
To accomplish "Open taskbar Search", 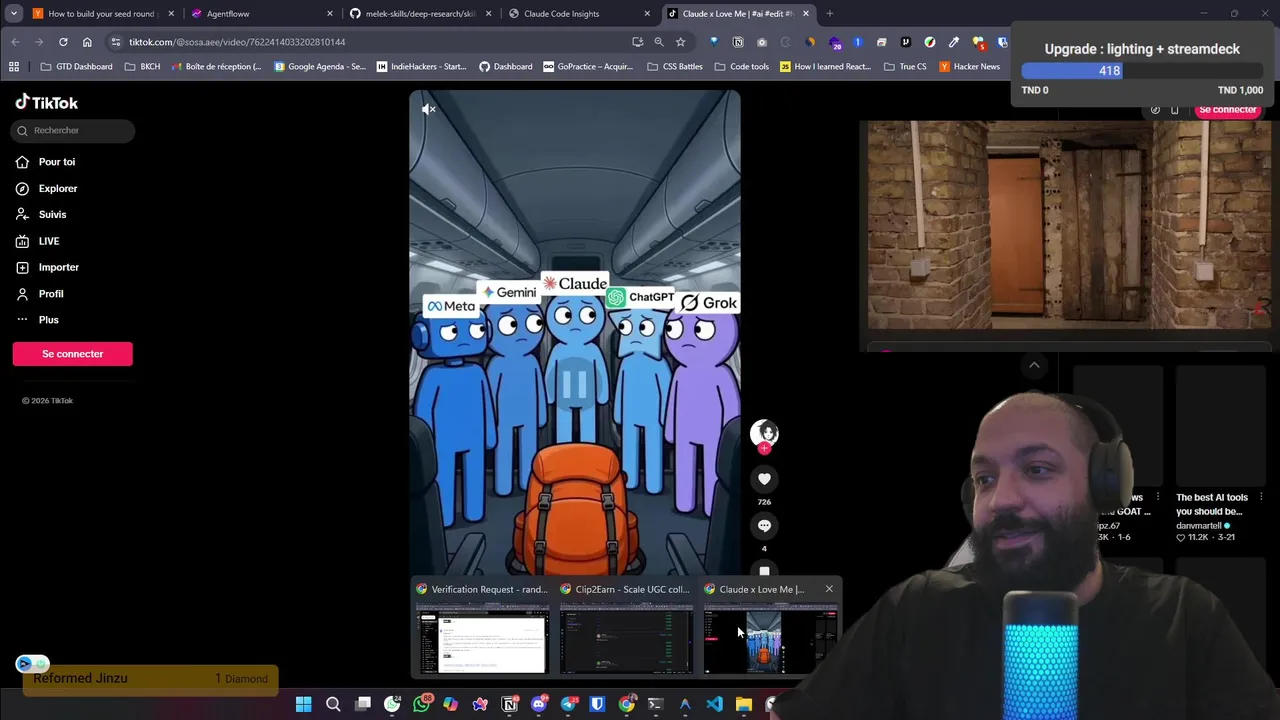I will pos(333,704).
